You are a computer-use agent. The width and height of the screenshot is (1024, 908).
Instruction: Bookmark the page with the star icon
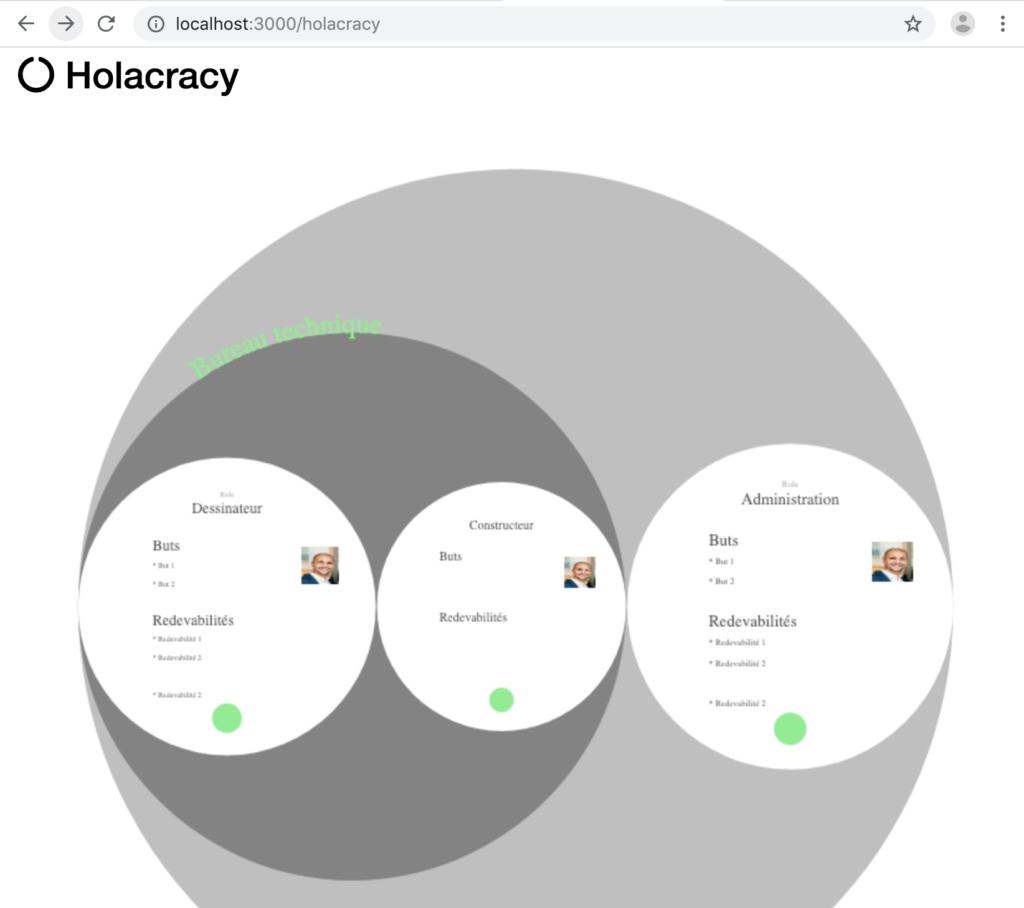[x=912, y=23]
